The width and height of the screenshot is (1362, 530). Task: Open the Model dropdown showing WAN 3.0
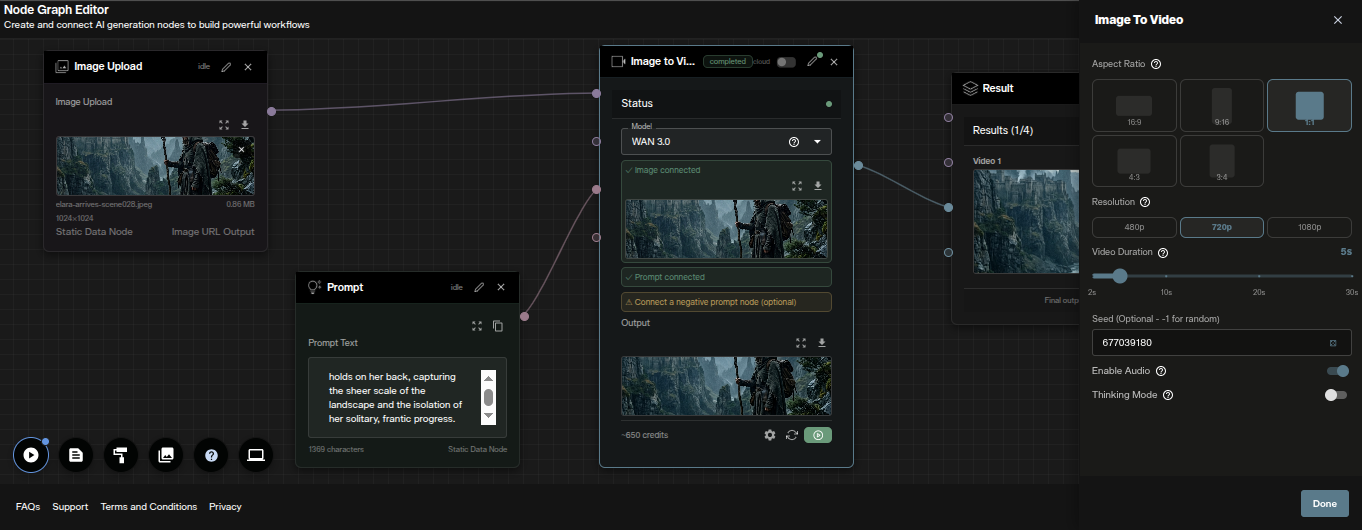point(726,142)
